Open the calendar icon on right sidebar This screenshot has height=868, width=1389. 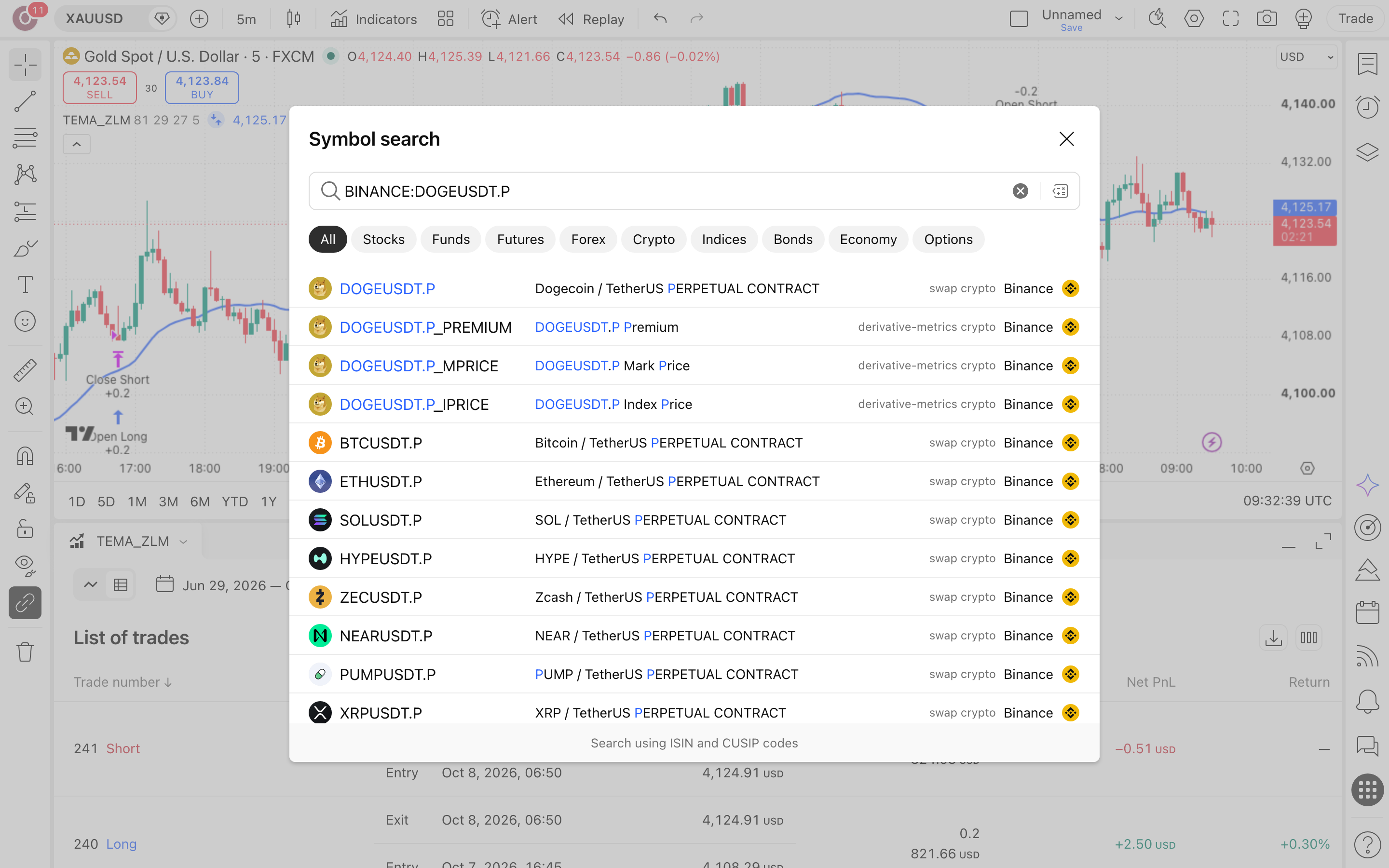pyautogui.click(x=1368, y=612)
